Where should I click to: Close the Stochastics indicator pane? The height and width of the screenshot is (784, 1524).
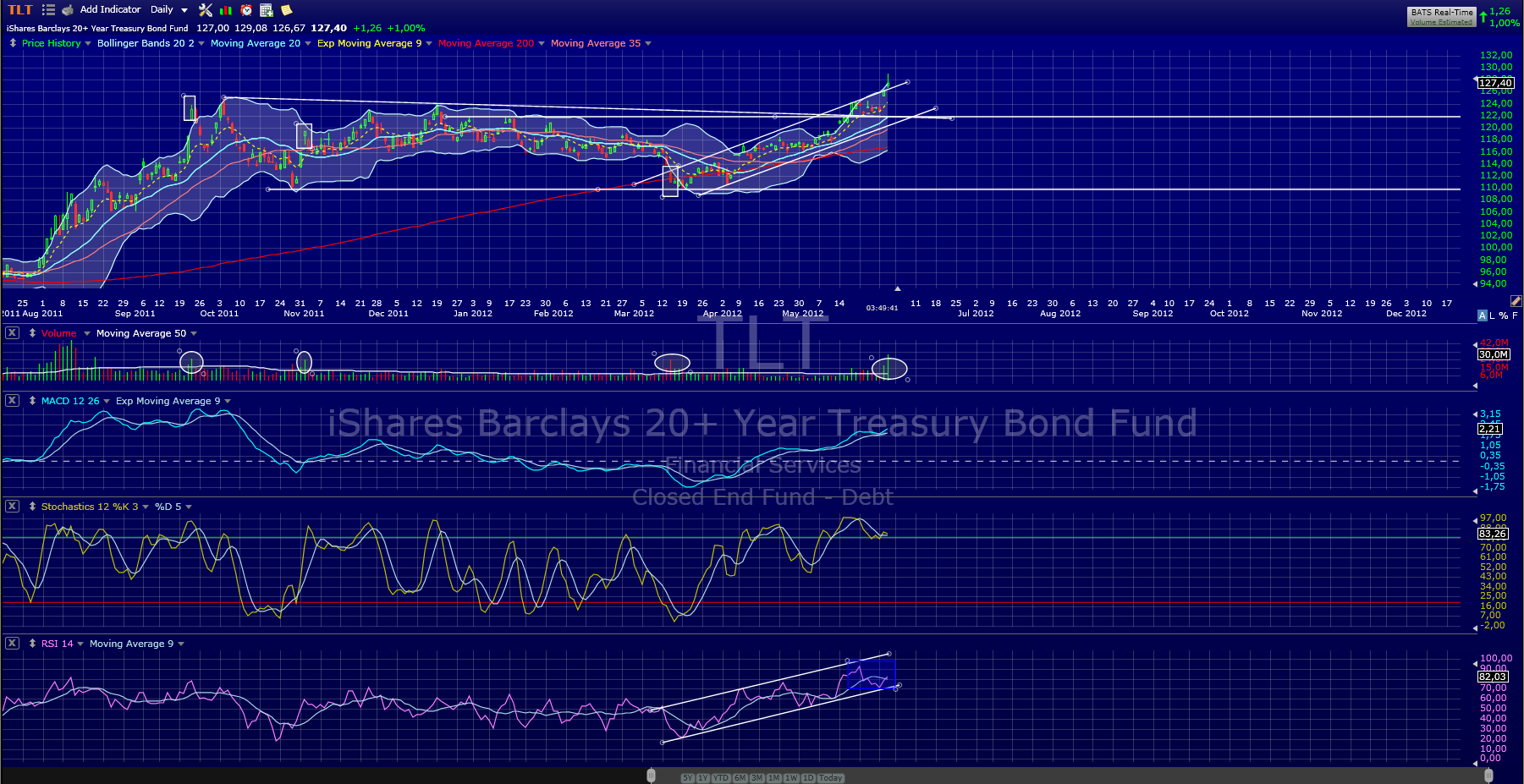coord(12,507)
